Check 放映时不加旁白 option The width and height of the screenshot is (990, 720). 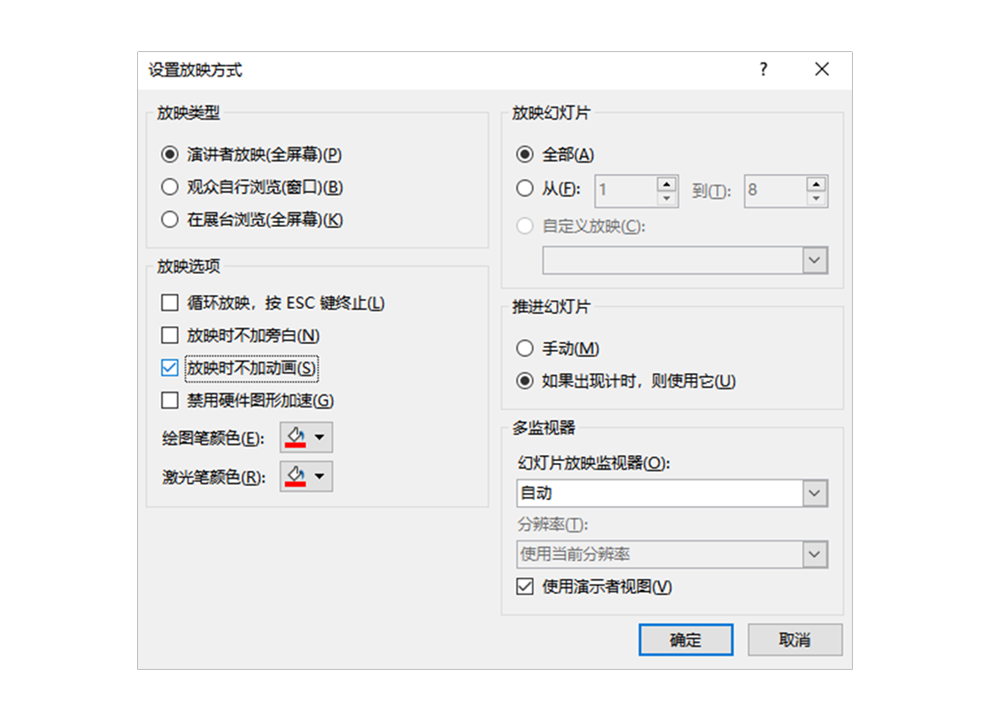pyautogui.click(x=169, y=336)
